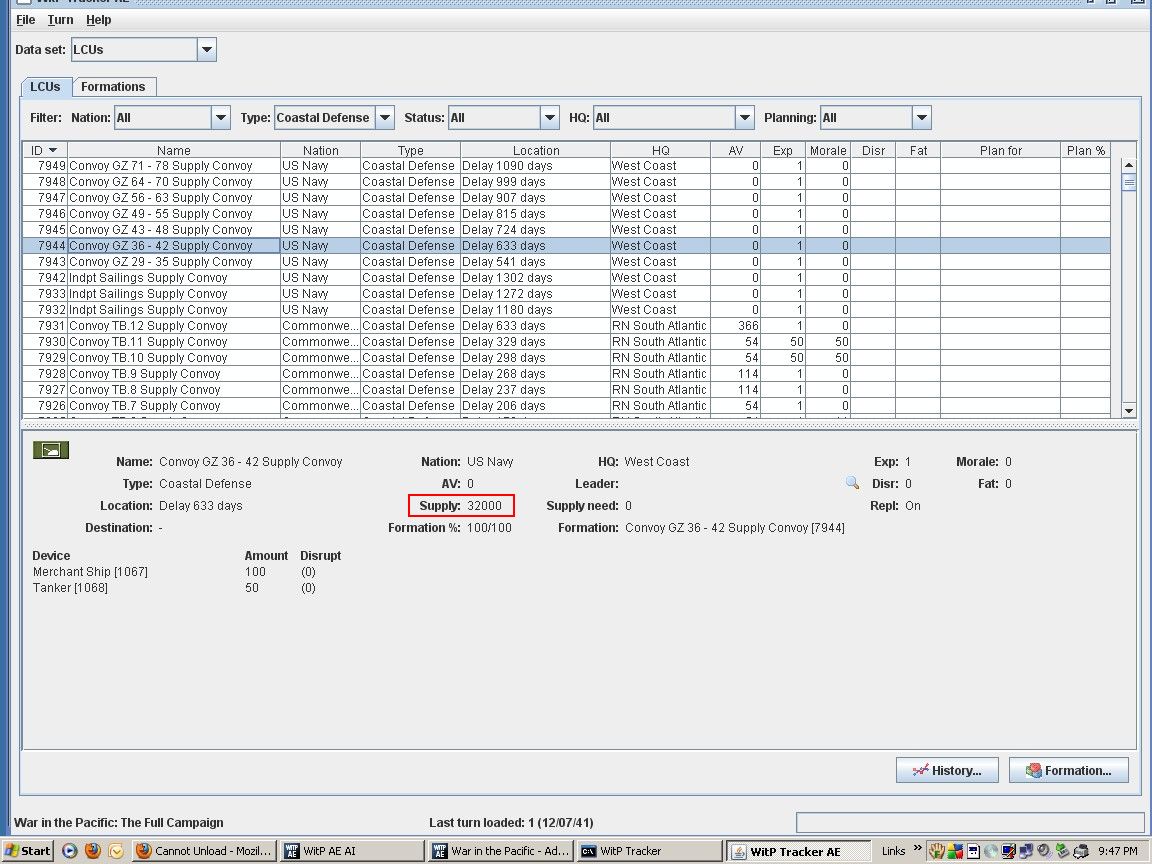Viewport: 1152px width, 864px height.
Task: Click the volume speaker tray icon
Action: (x=1043, y=851)
